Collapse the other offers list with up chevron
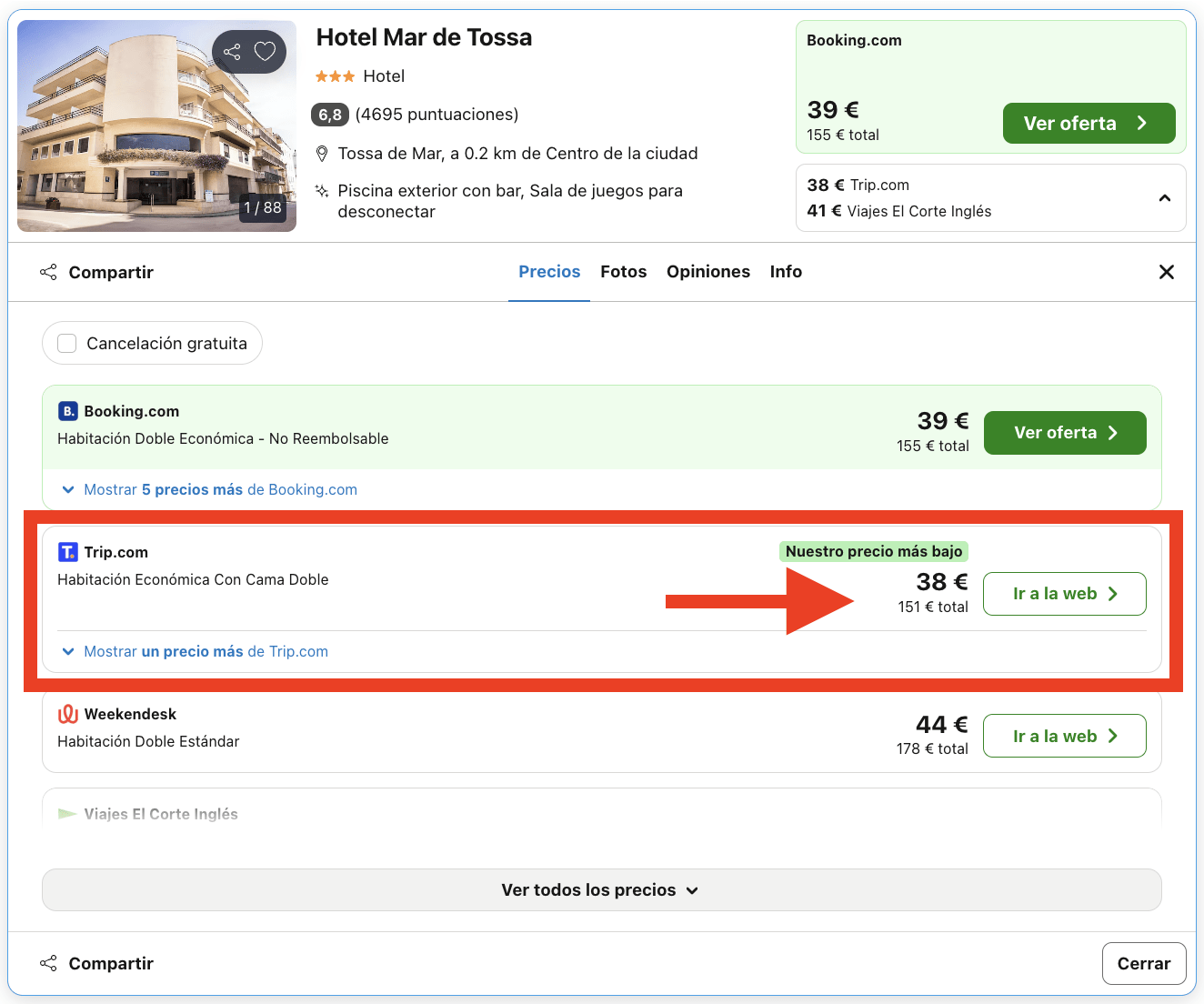This screenshot has width=1204, height=1004. (x=1165, y=198)
